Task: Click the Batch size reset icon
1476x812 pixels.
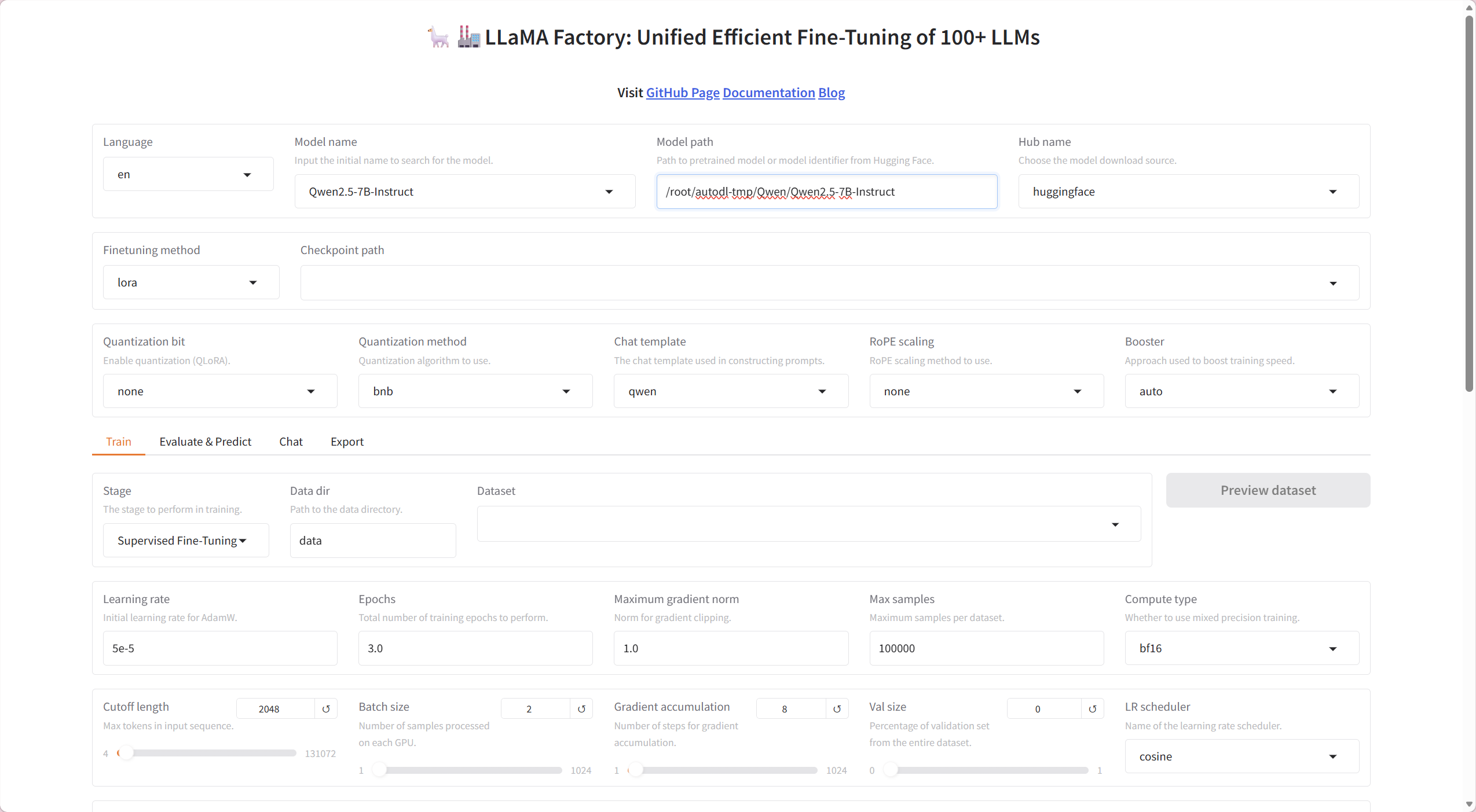Action: 581,708
